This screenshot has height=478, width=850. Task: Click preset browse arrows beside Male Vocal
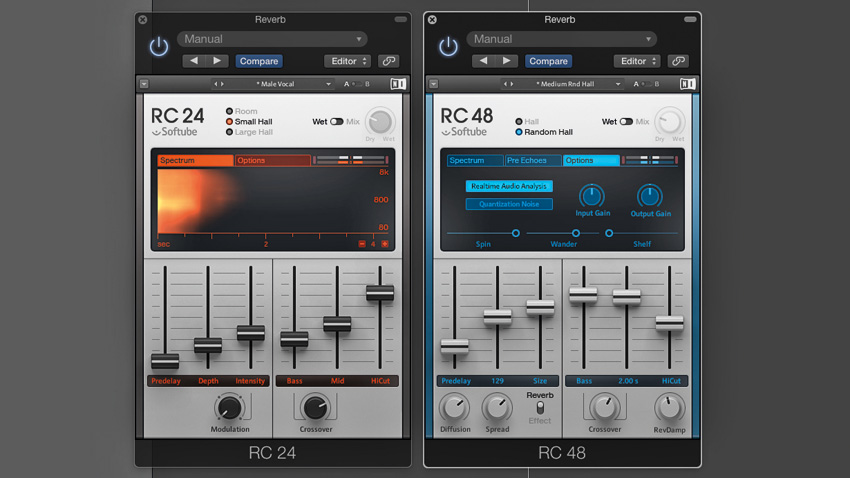(x=219, y=84)
